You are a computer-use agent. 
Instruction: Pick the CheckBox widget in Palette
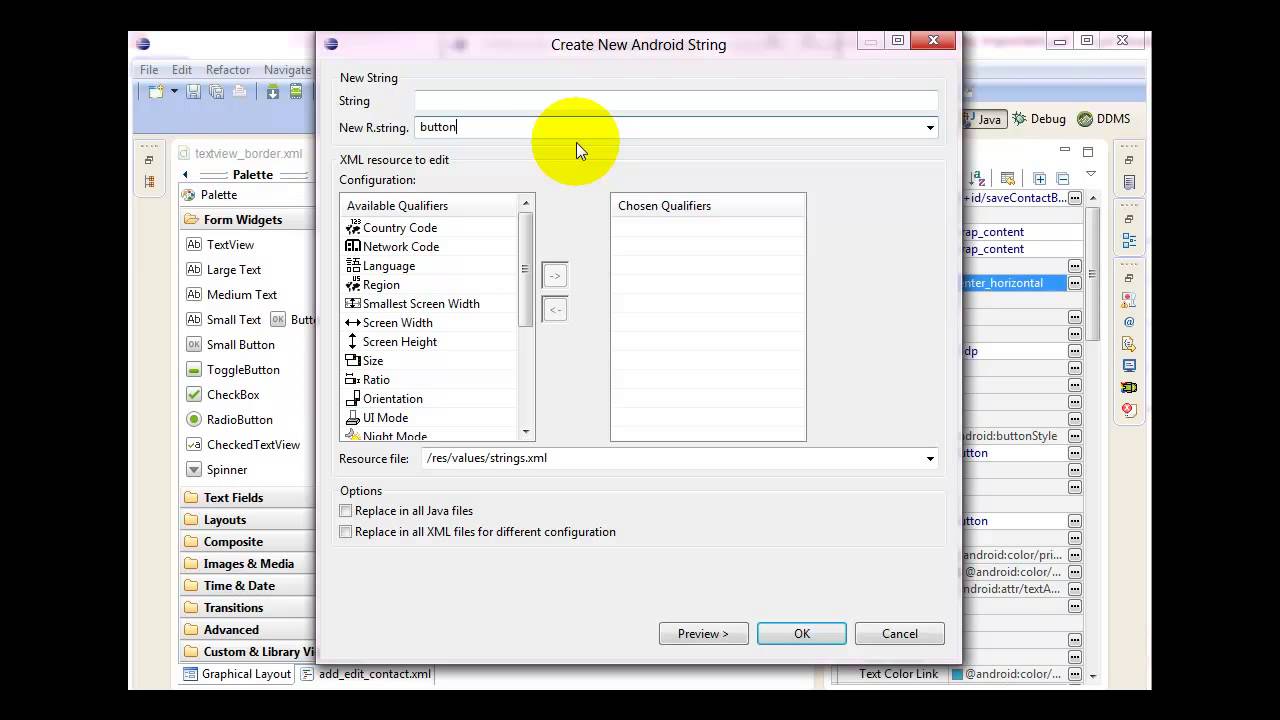[222, 395]
